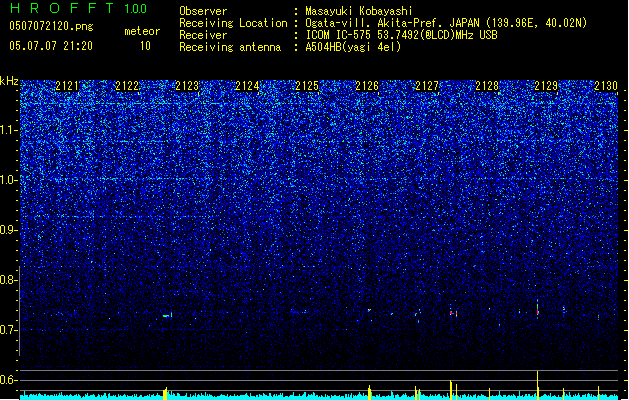
Task: Click the 2126 time axis marker
Action: pos(367,86)
